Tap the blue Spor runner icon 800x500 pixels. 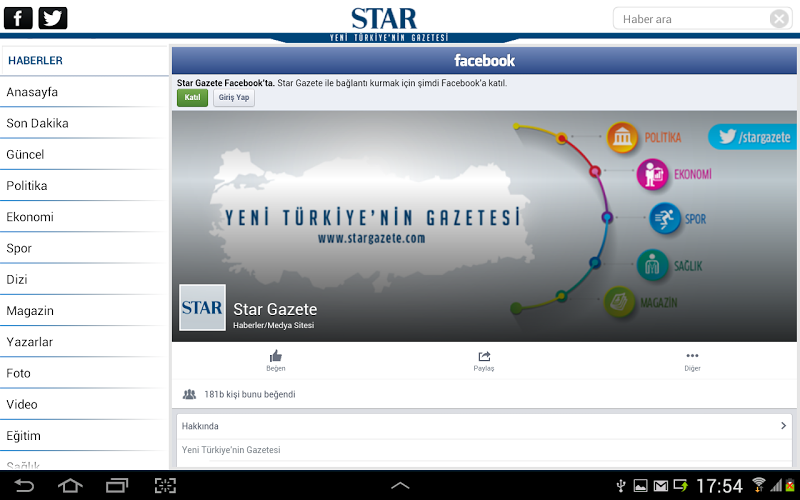pos(665,218)
